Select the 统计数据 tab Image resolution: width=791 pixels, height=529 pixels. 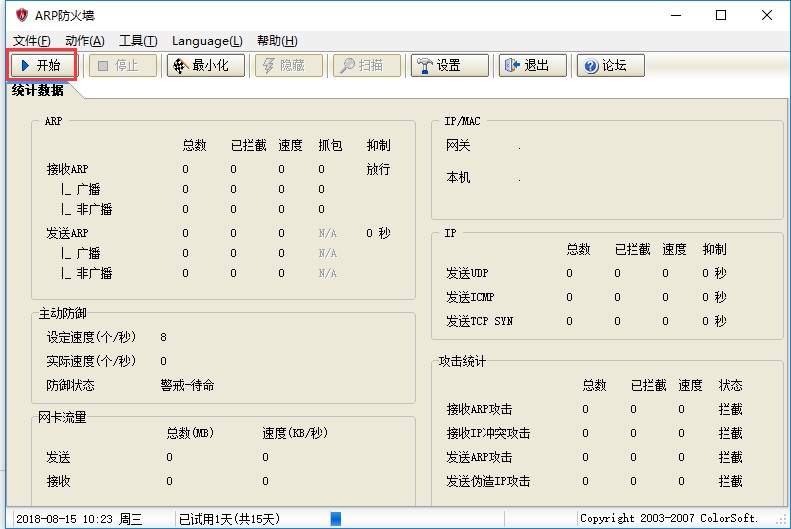[x=38, y=90]
